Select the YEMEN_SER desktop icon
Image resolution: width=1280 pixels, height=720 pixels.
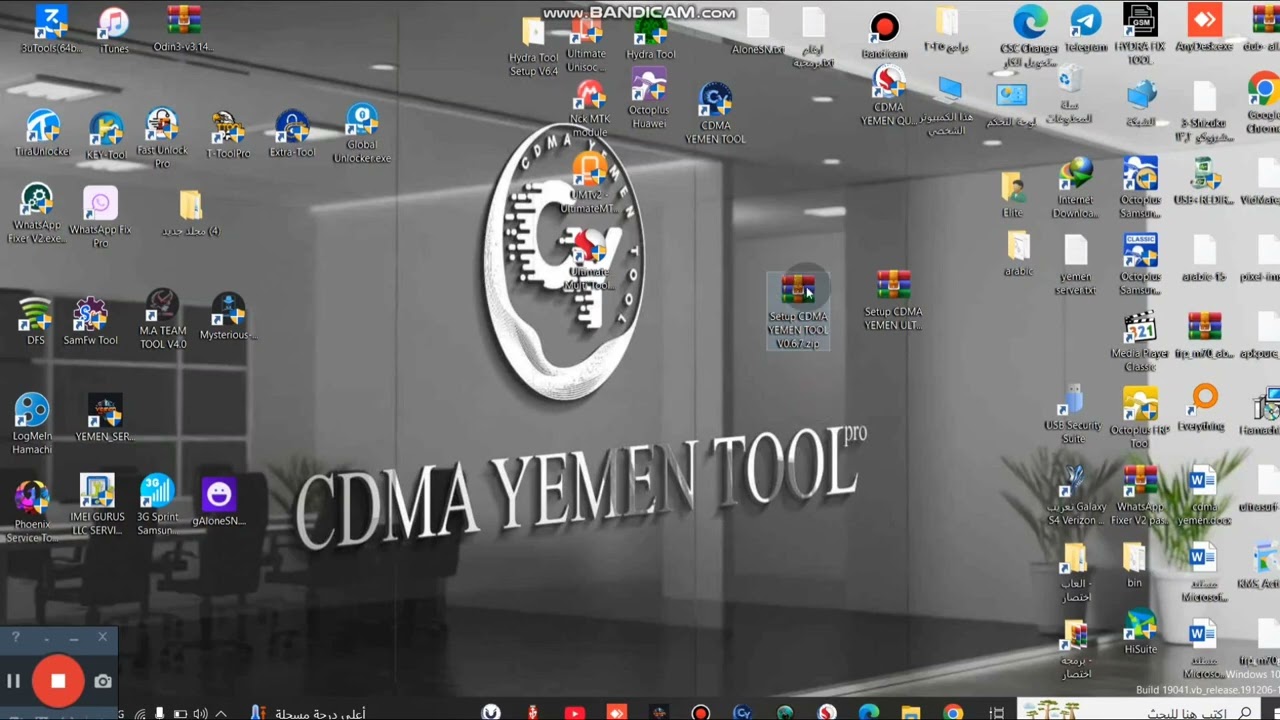(104, 418)
